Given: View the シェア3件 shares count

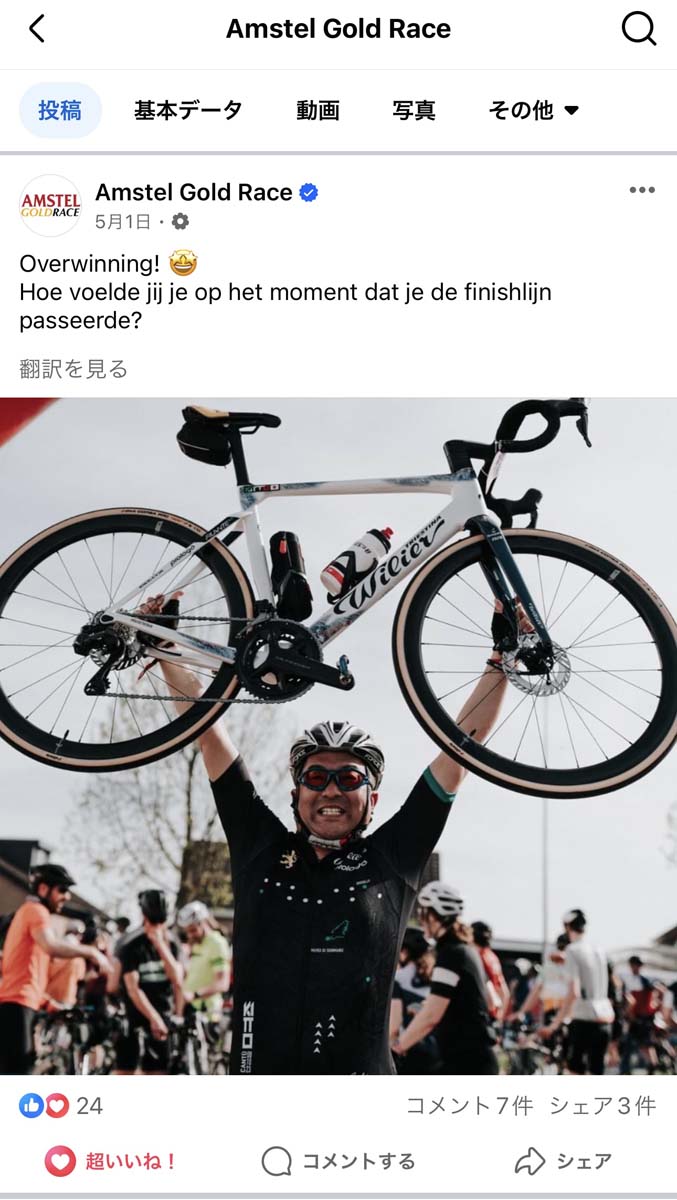Looking at the screenshot, I should pyautogui.click(x=603, y=1105).
